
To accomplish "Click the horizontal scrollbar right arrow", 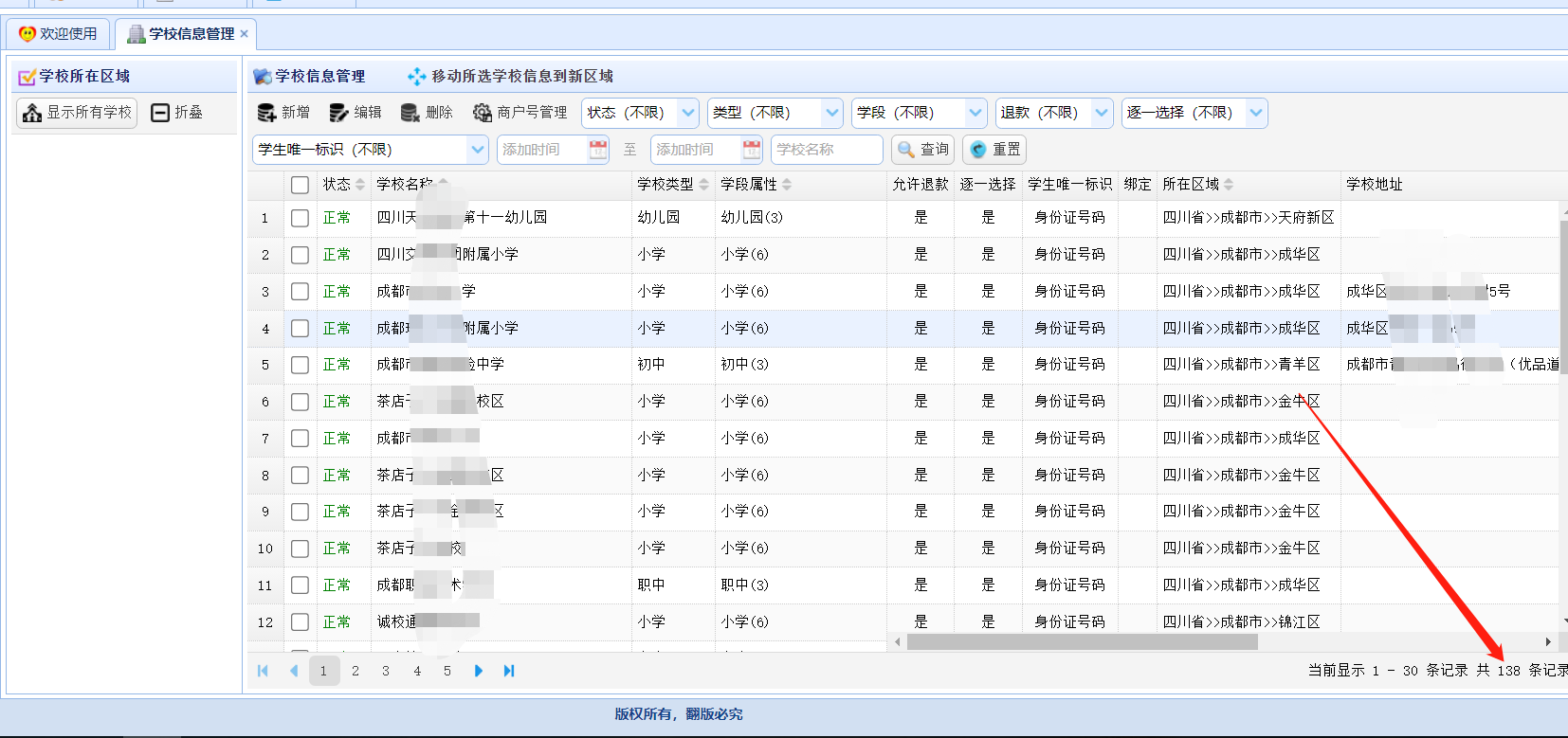I will 1548,642.
